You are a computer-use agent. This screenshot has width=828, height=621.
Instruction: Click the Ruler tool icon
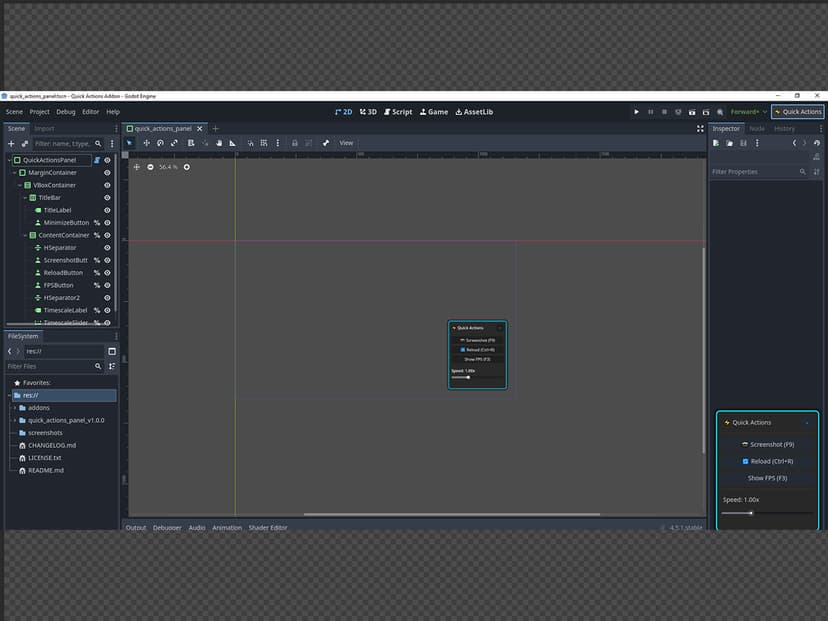(233, 143)
